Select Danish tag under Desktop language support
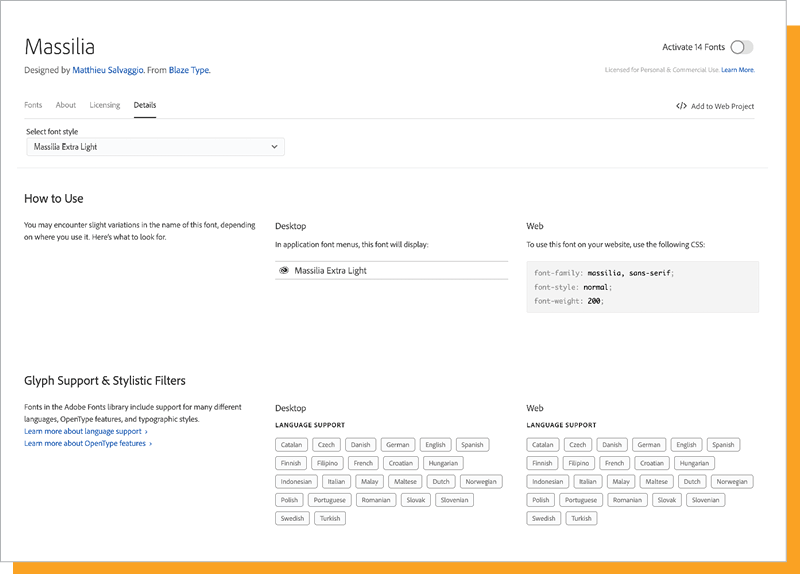This screenshot has width=800, height=574. [x=360, y=445]
